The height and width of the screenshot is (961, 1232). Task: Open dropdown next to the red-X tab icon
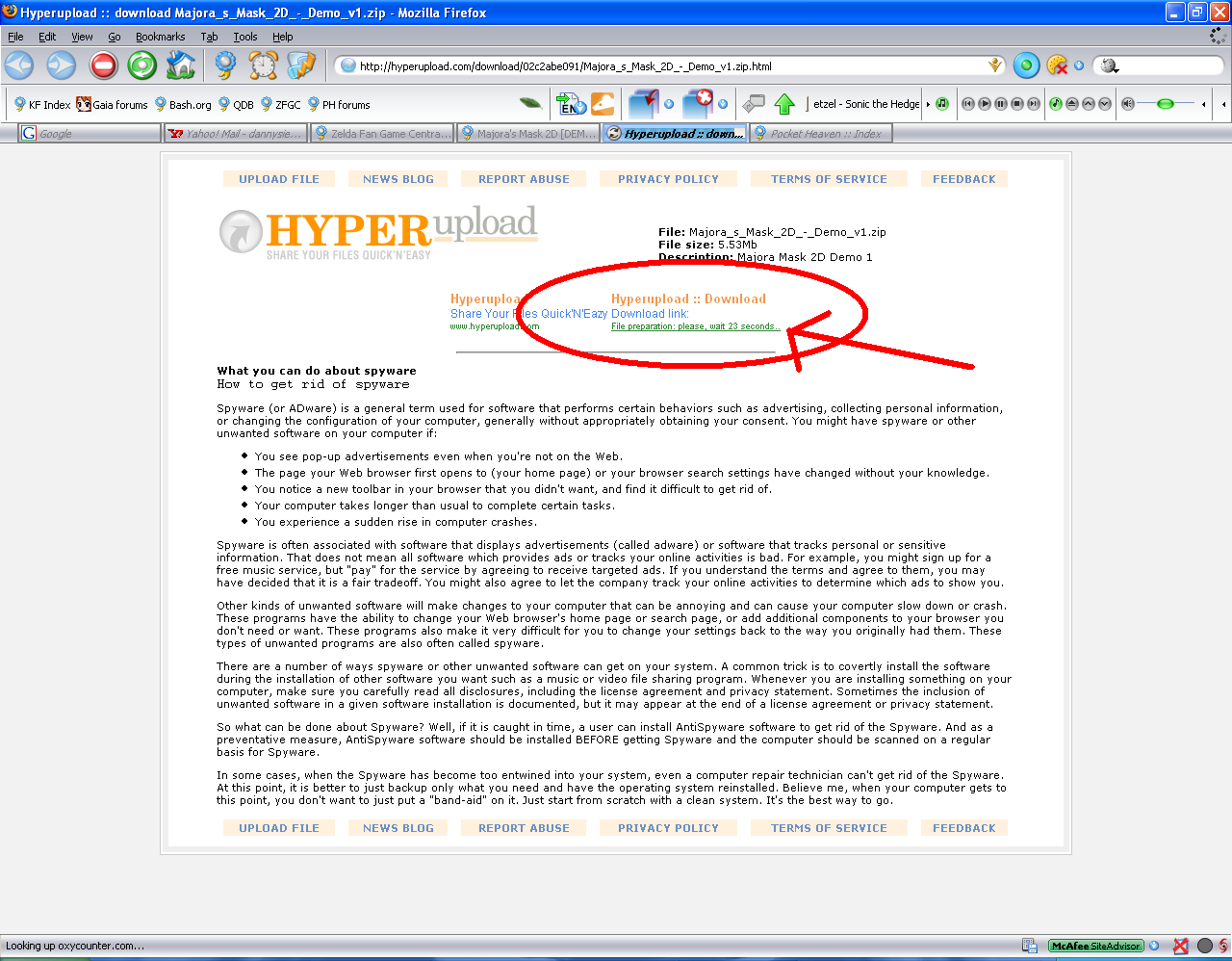coord(722,104)
